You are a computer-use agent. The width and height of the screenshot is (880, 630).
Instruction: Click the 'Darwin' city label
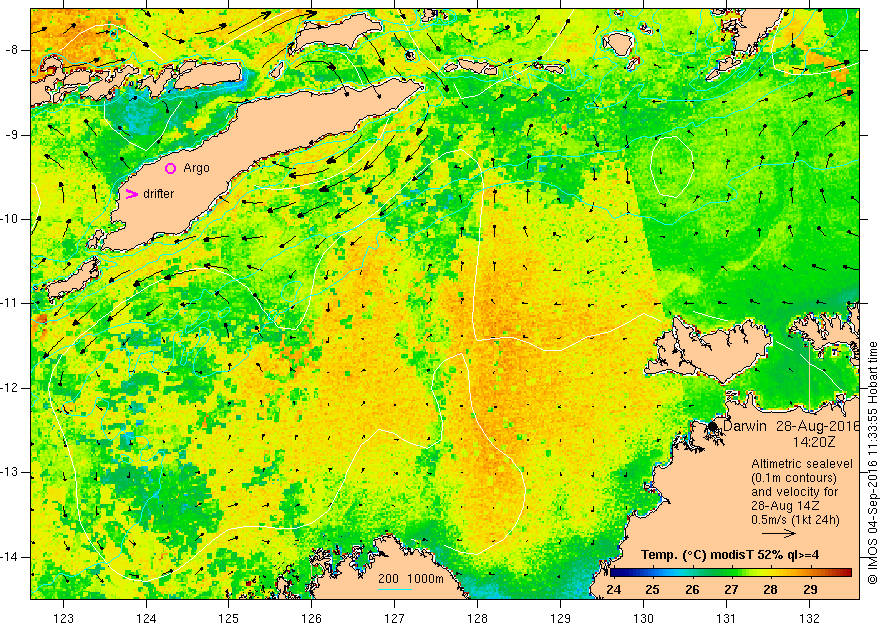[745, 426]
